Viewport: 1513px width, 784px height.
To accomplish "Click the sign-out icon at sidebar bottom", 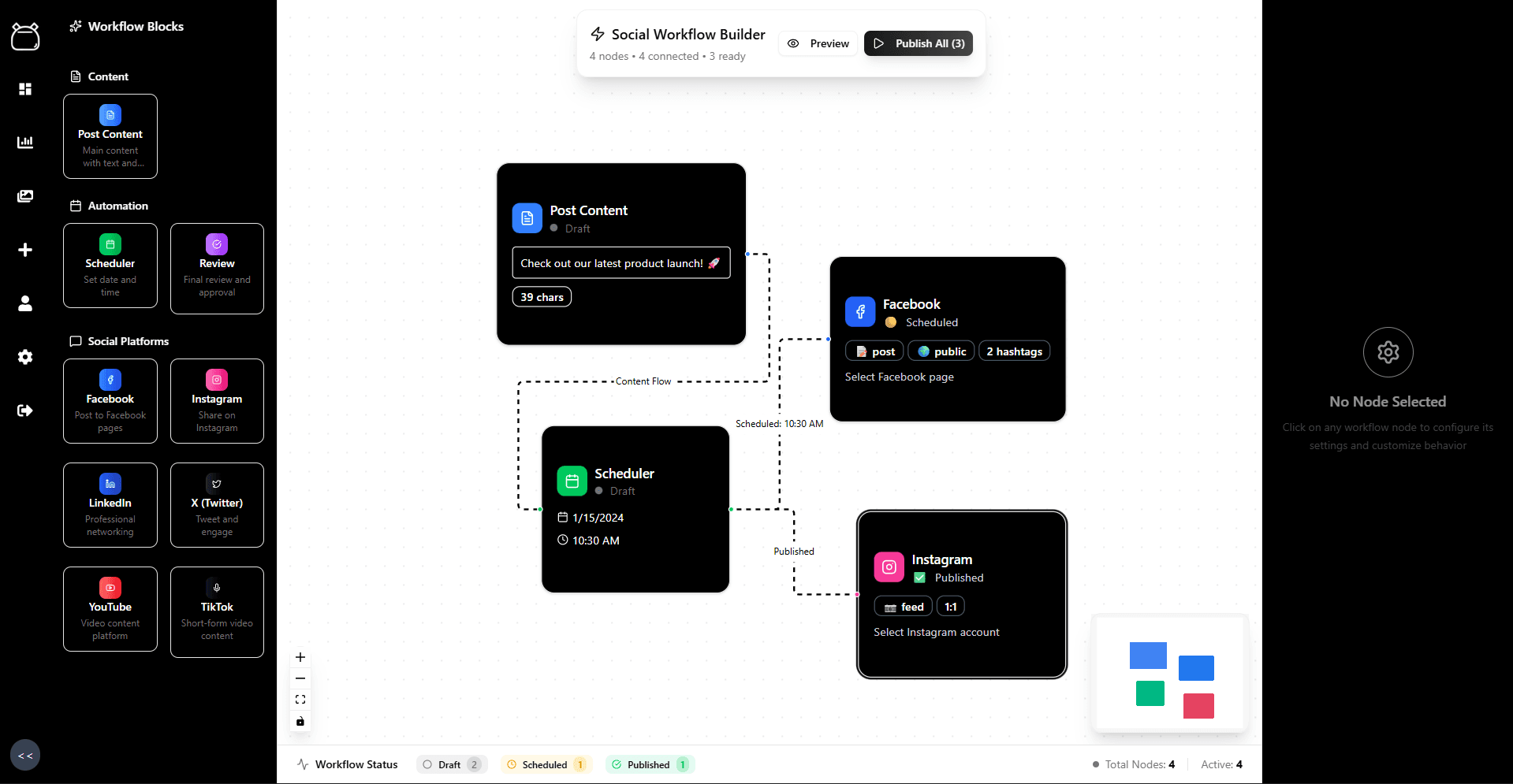I will coord(24,411).
